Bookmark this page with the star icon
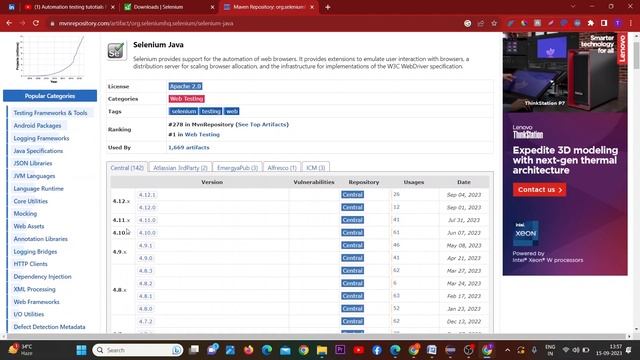640x360 pixels. click(494, 23)
